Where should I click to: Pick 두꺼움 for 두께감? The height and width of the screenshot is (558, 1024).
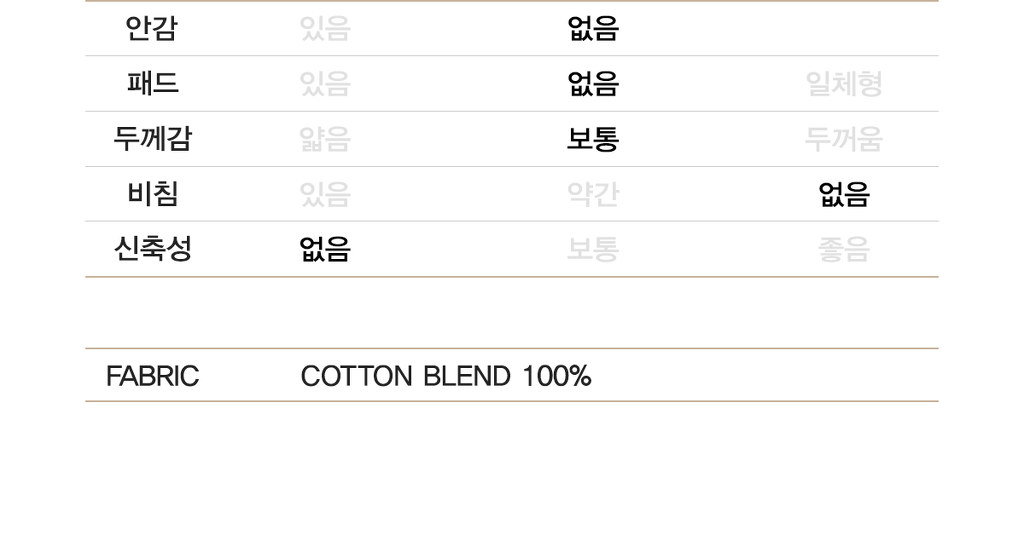(x=844, y=139)
